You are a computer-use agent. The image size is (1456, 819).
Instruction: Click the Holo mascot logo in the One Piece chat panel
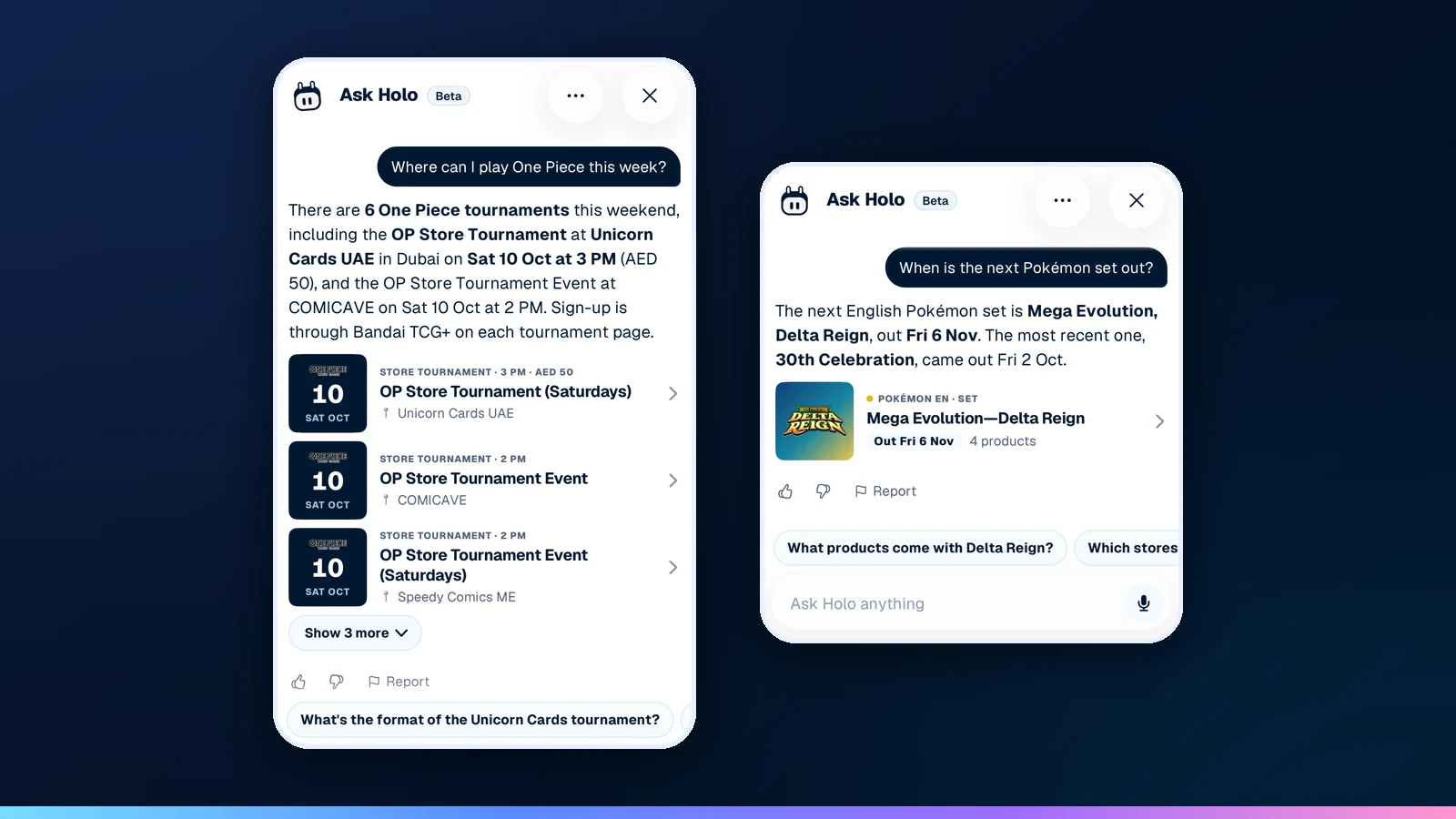pos(308,96)
